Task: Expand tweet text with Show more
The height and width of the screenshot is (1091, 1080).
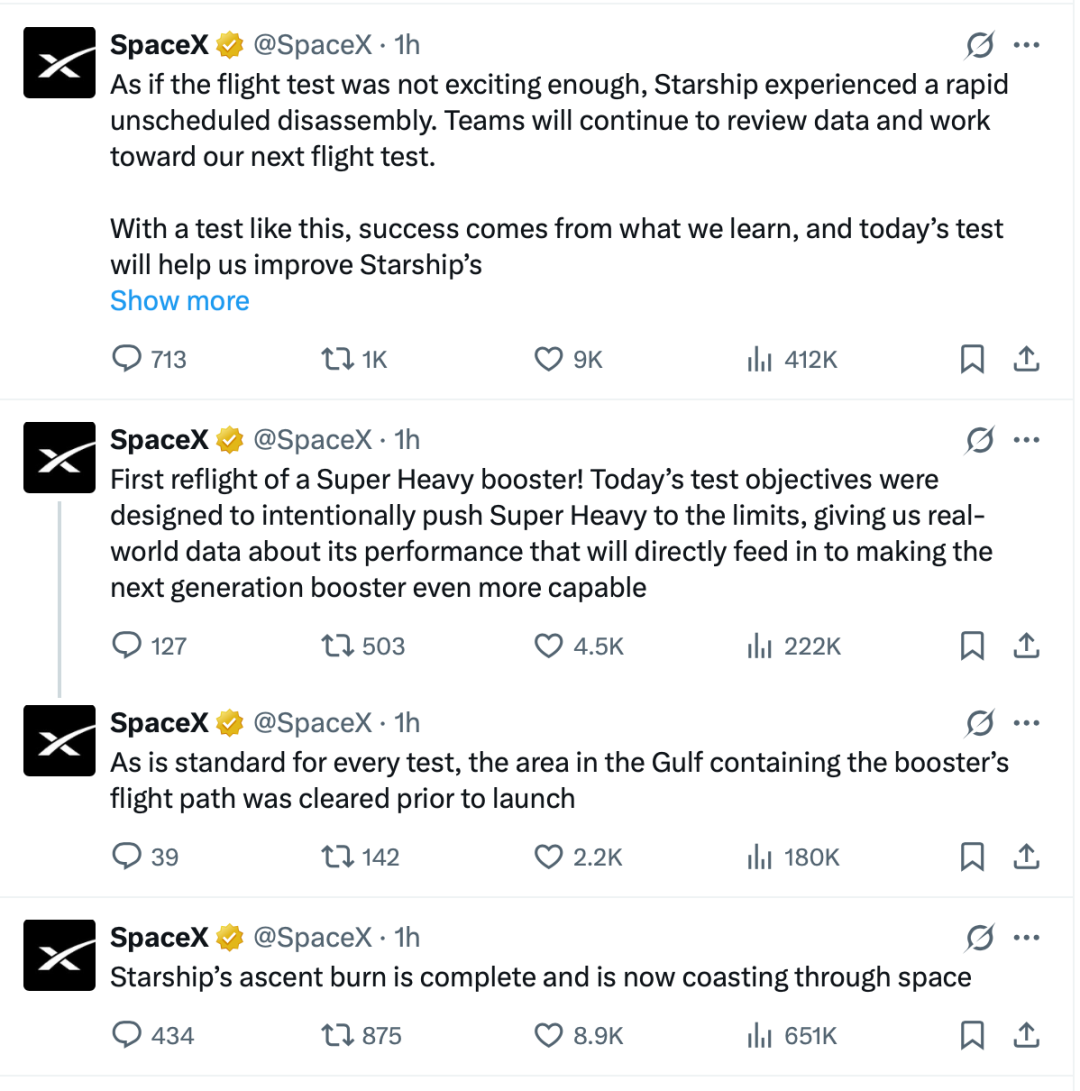Action: tap(180, 301)
